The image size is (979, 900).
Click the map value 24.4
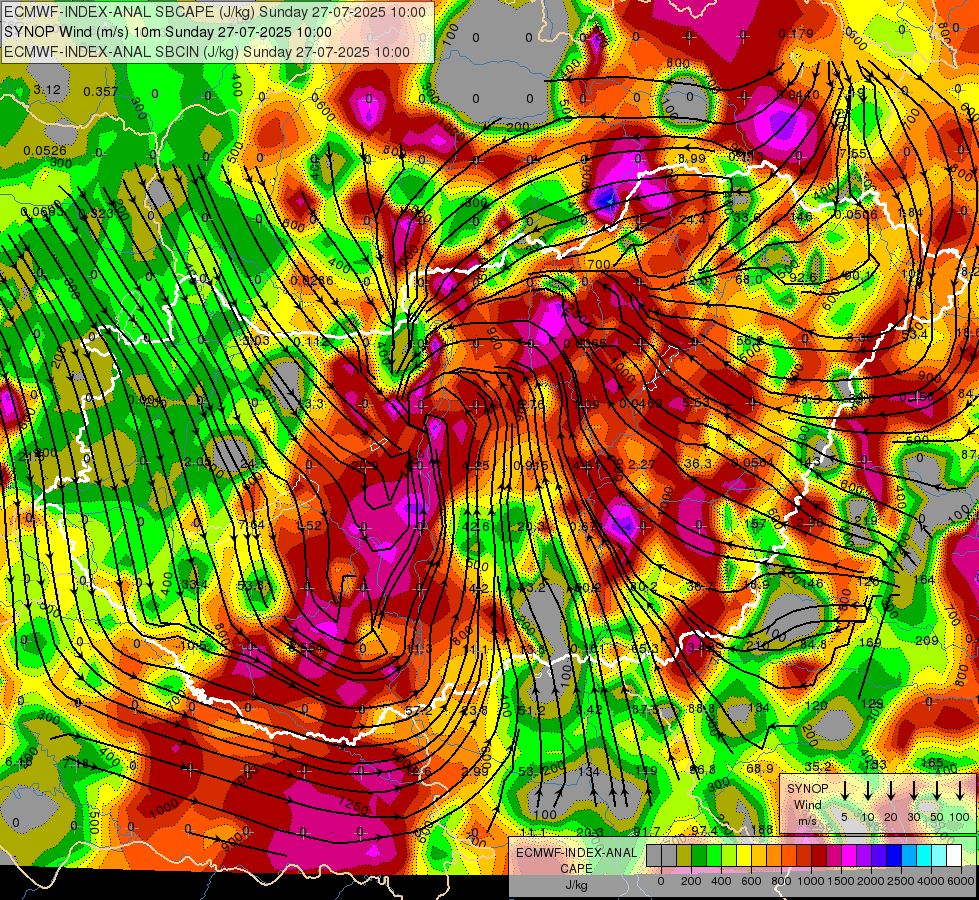[693, 219]
